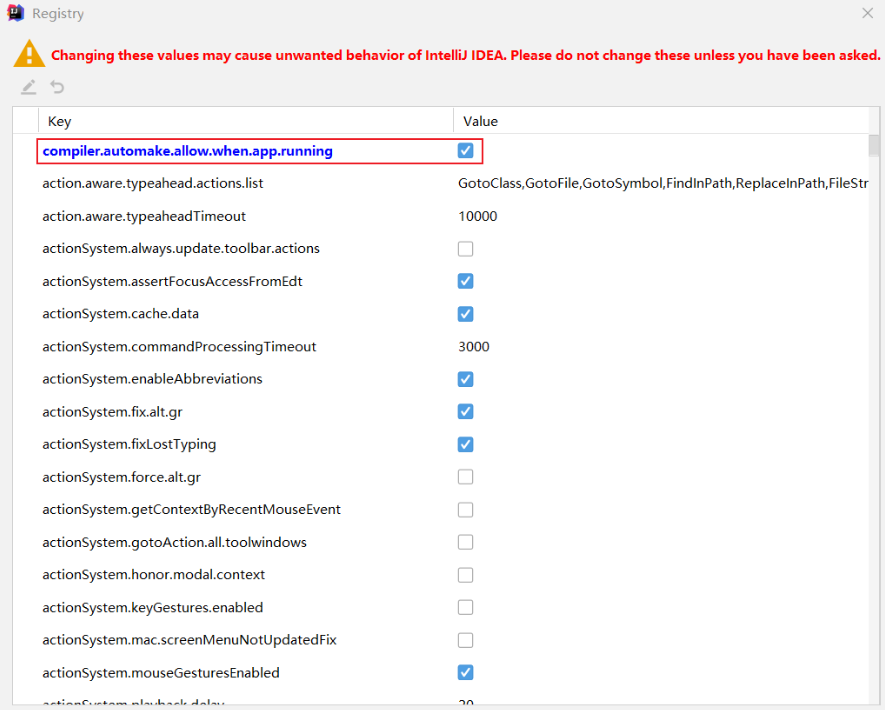
Task: Toggle actionSystem.enableAbbreviations checkbox
Action: [465, 379]
